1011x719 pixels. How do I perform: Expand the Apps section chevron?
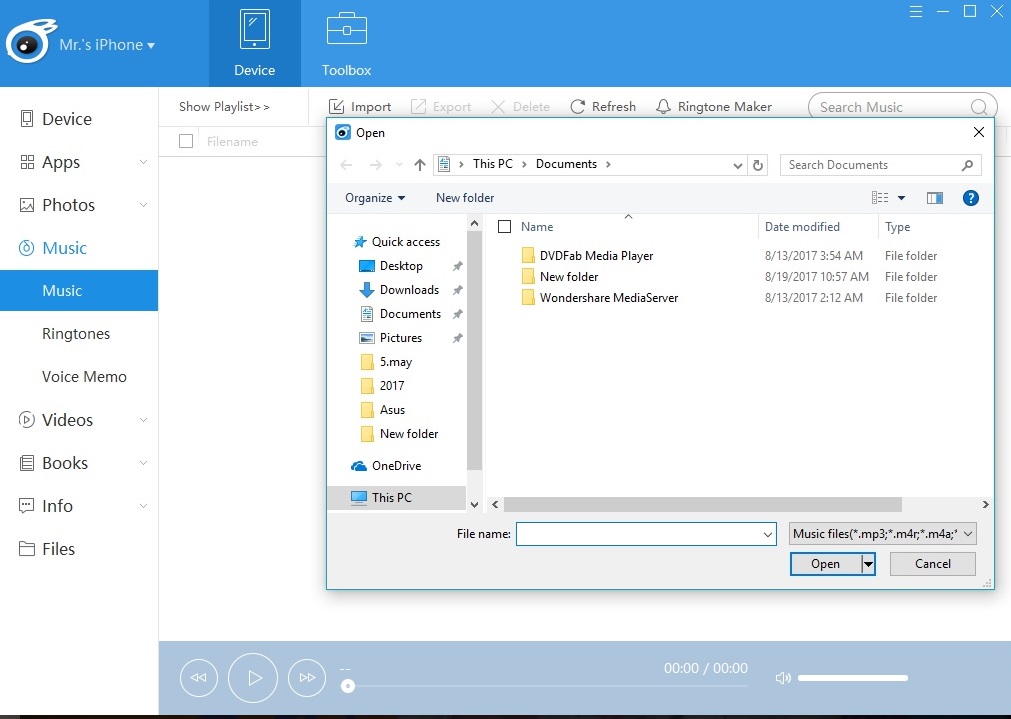pyautogui.click(x=143, y=162)
